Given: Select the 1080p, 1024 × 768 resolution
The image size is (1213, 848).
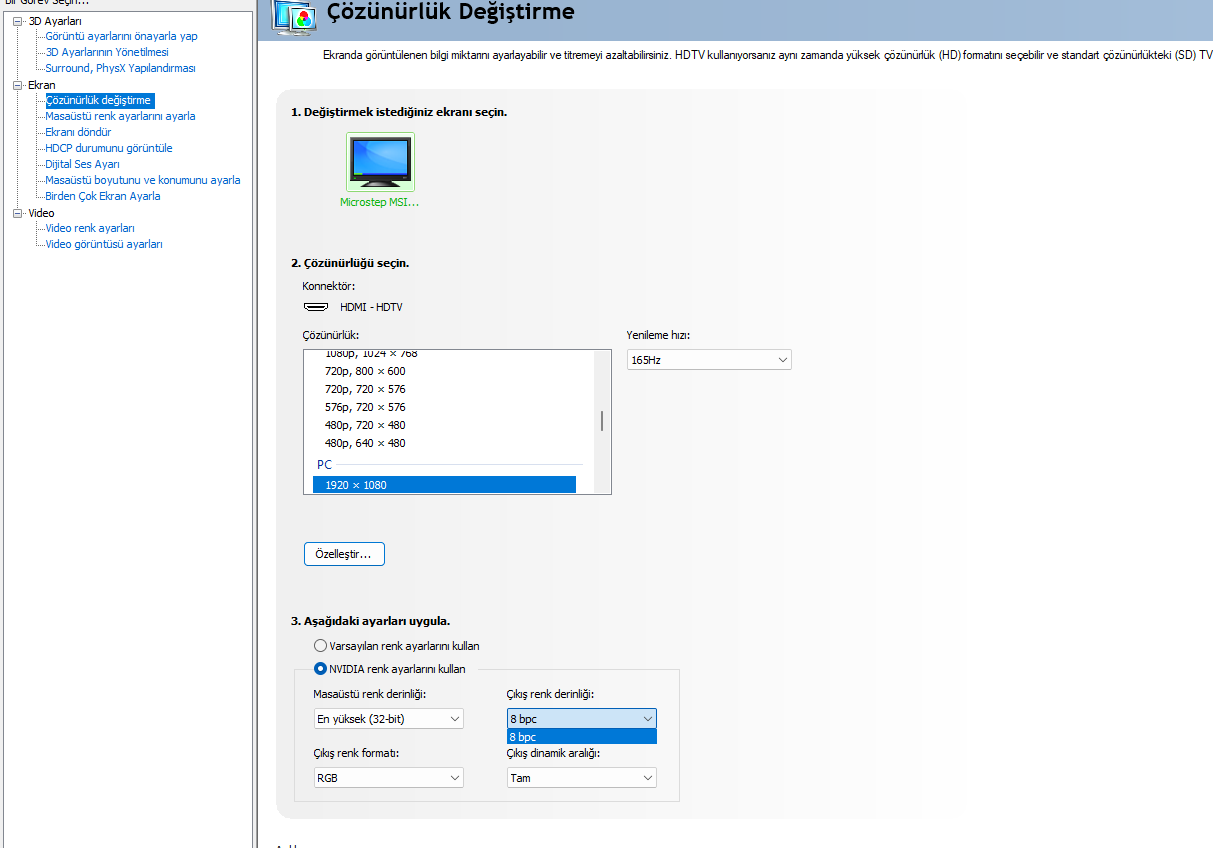Looking at the screenshot, I should click(x=371, y=354).
